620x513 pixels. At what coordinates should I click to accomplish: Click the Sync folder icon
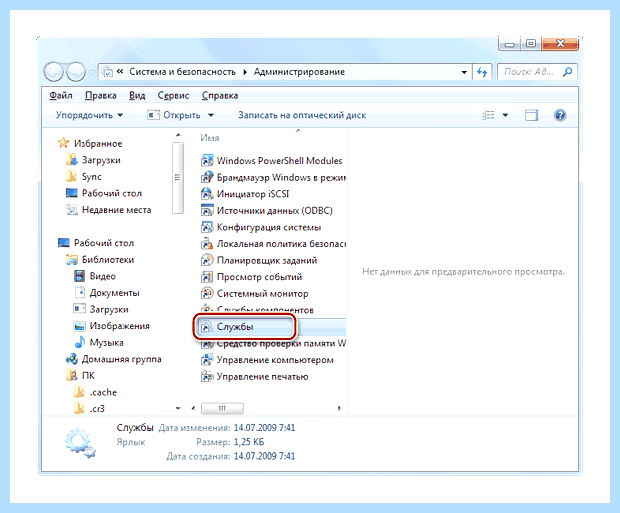click(x=71, y=176)
